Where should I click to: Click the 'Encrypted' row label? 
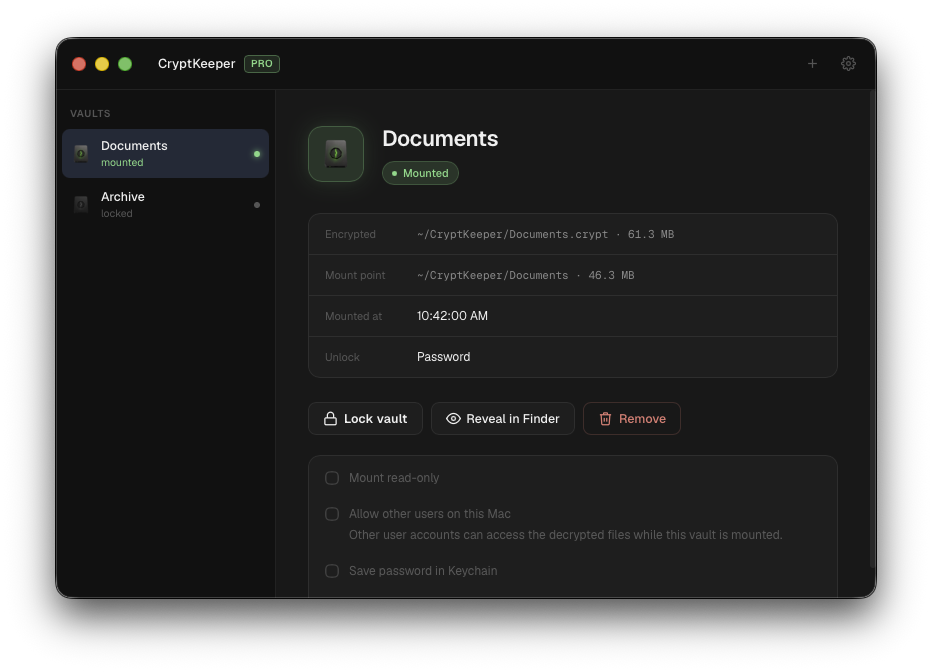coord(350,234)
